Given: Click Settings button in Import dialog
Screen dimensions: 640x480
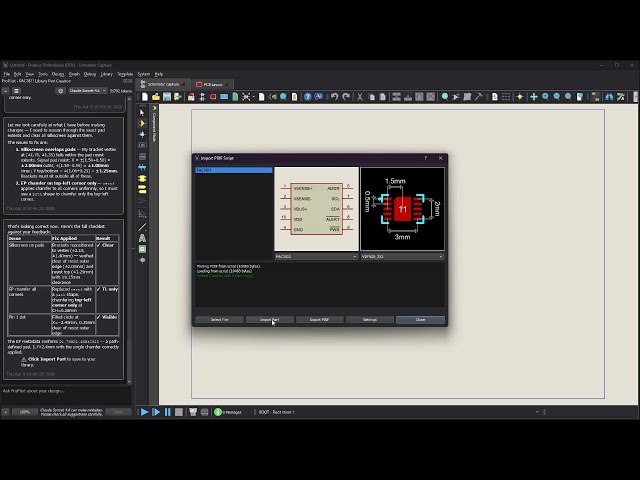Looking at the screenshot, I should [370, 320].
